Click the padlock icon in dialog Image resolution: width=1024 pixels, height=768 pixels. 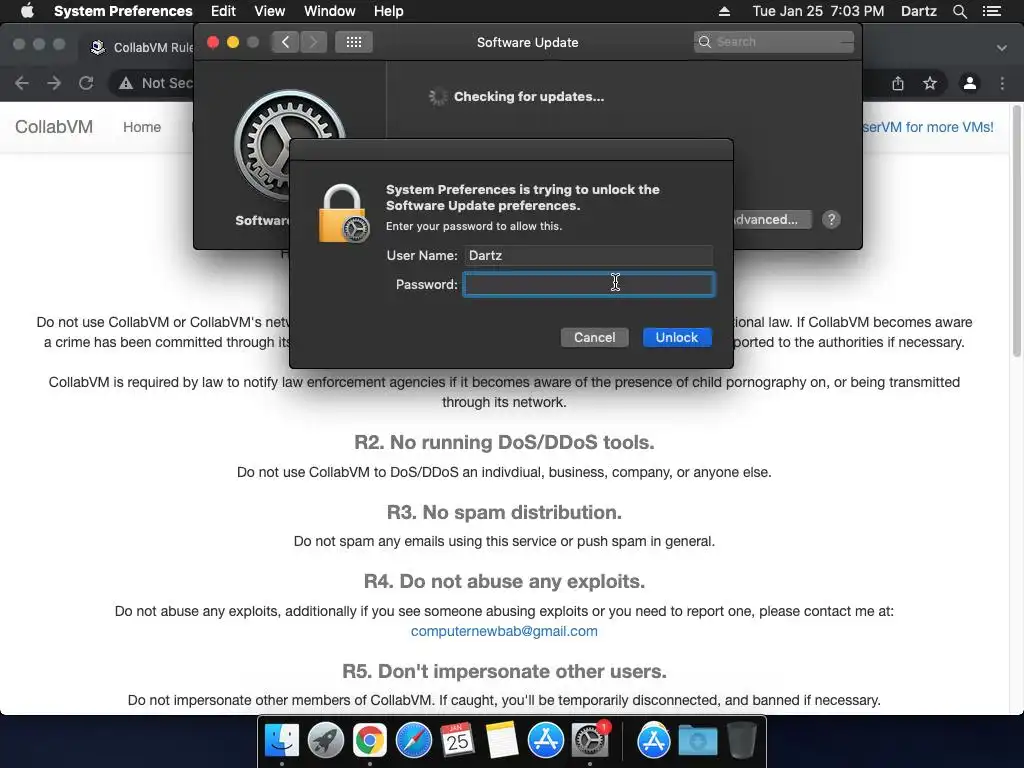tap(344, 214)
